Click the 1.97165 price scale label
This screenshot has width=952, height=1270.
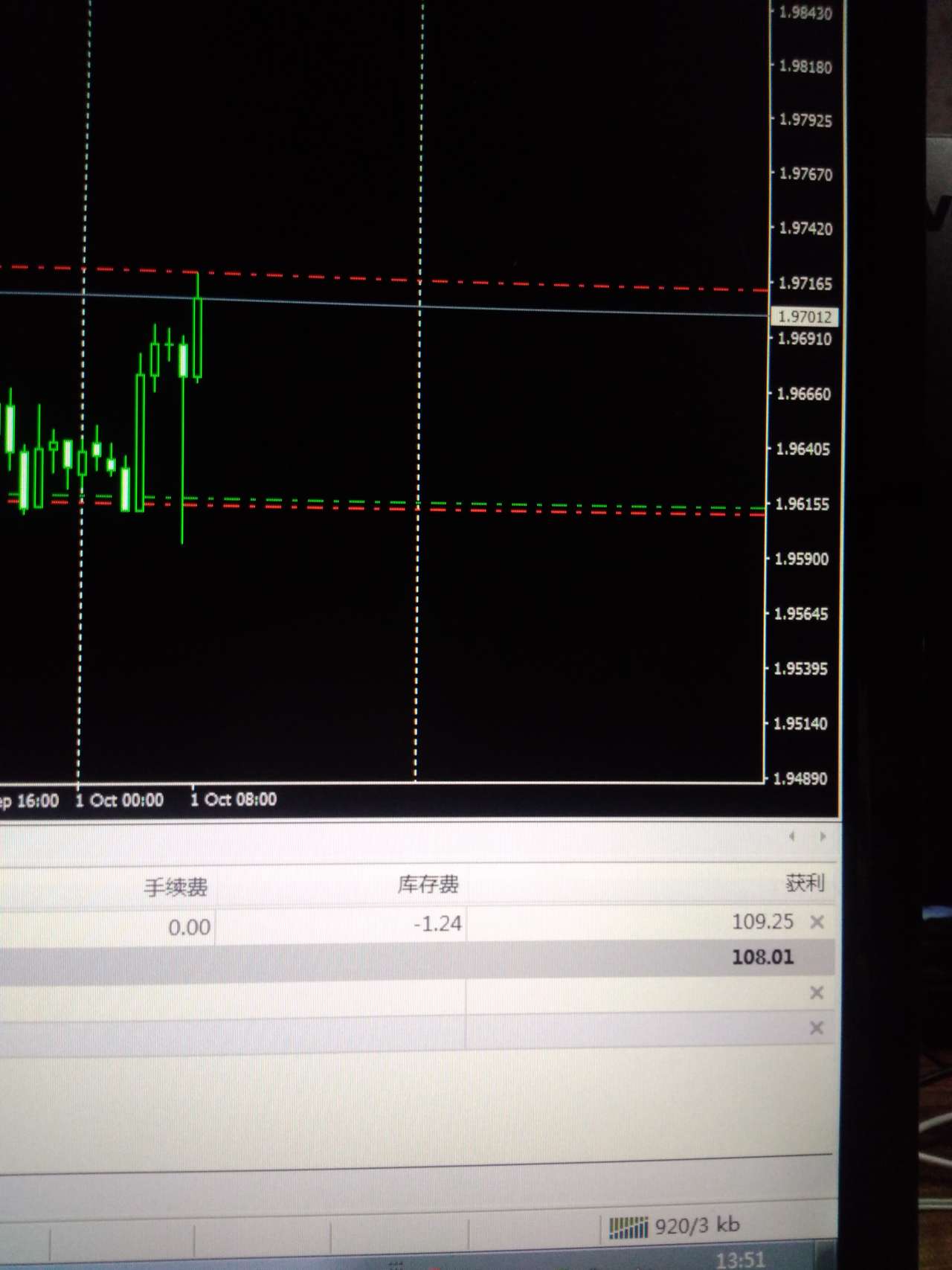(805, 283)
